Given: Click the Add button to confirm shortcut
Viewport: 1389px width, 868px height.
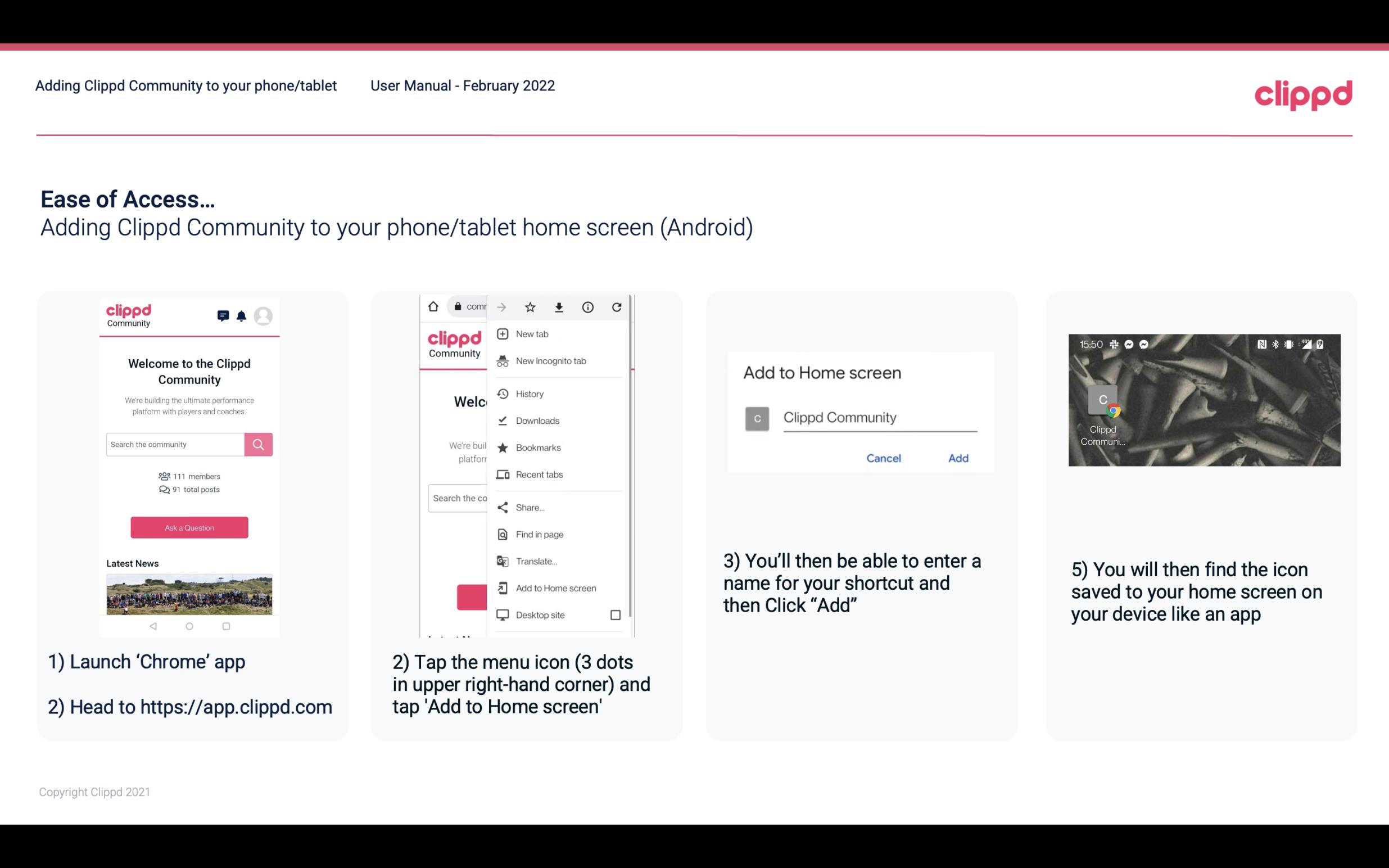Looking at the screenshot, I should 956,457.
